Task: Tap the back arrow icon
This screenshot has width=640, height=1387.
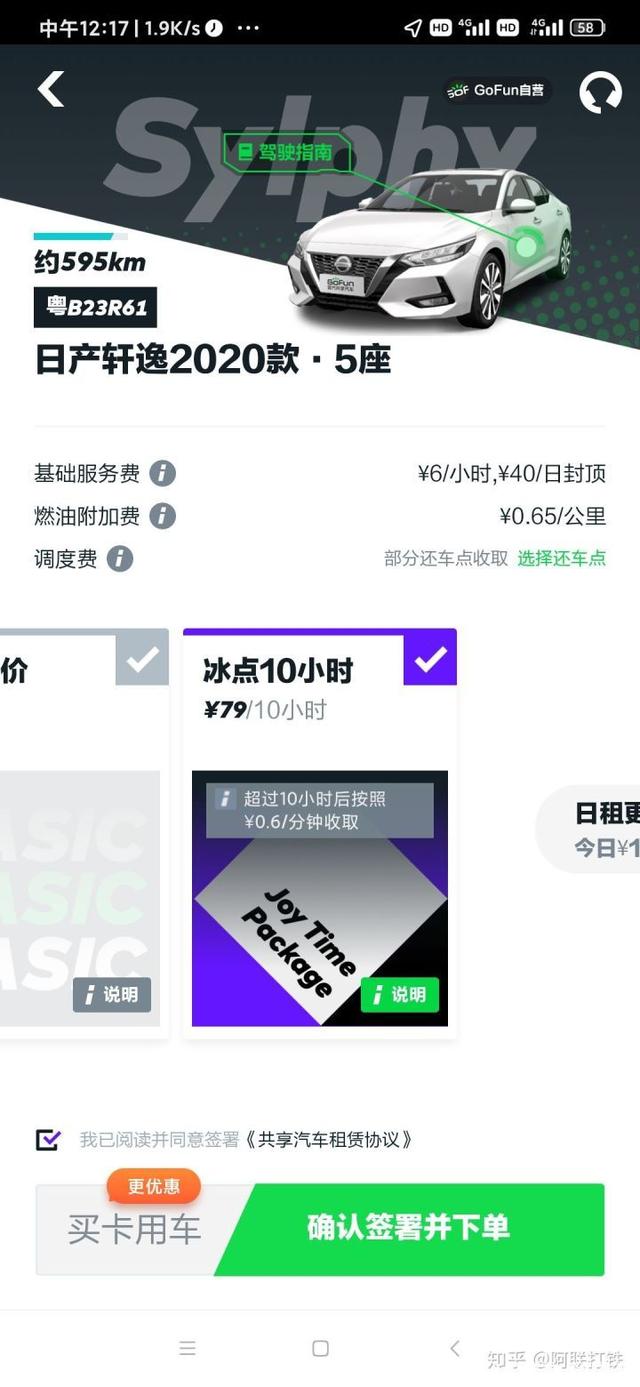Action: (x=51, y=89)
